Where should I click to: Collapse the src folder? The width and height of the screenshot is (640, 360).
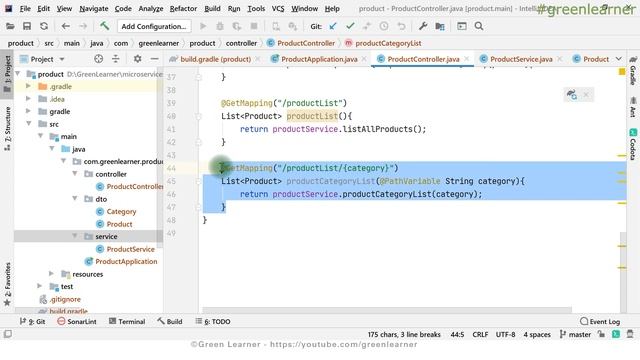pyautogui.click(x=29, y=124)
